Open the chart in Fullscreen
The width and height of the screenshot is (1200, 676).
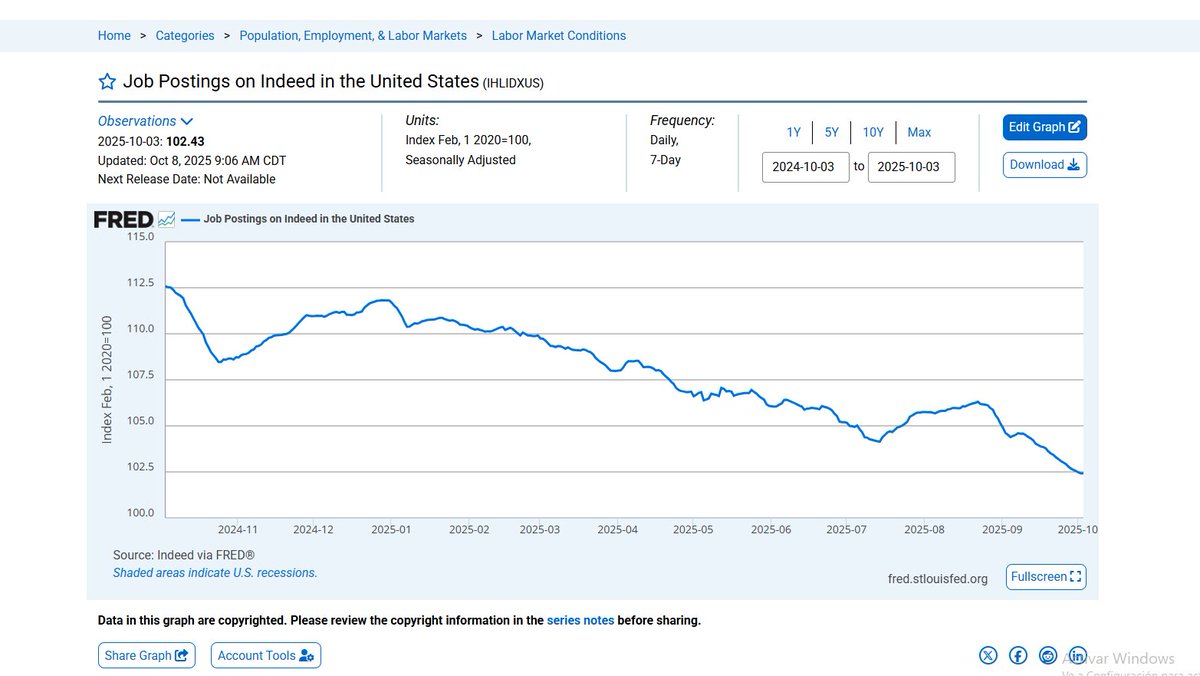click(1046, 577)
